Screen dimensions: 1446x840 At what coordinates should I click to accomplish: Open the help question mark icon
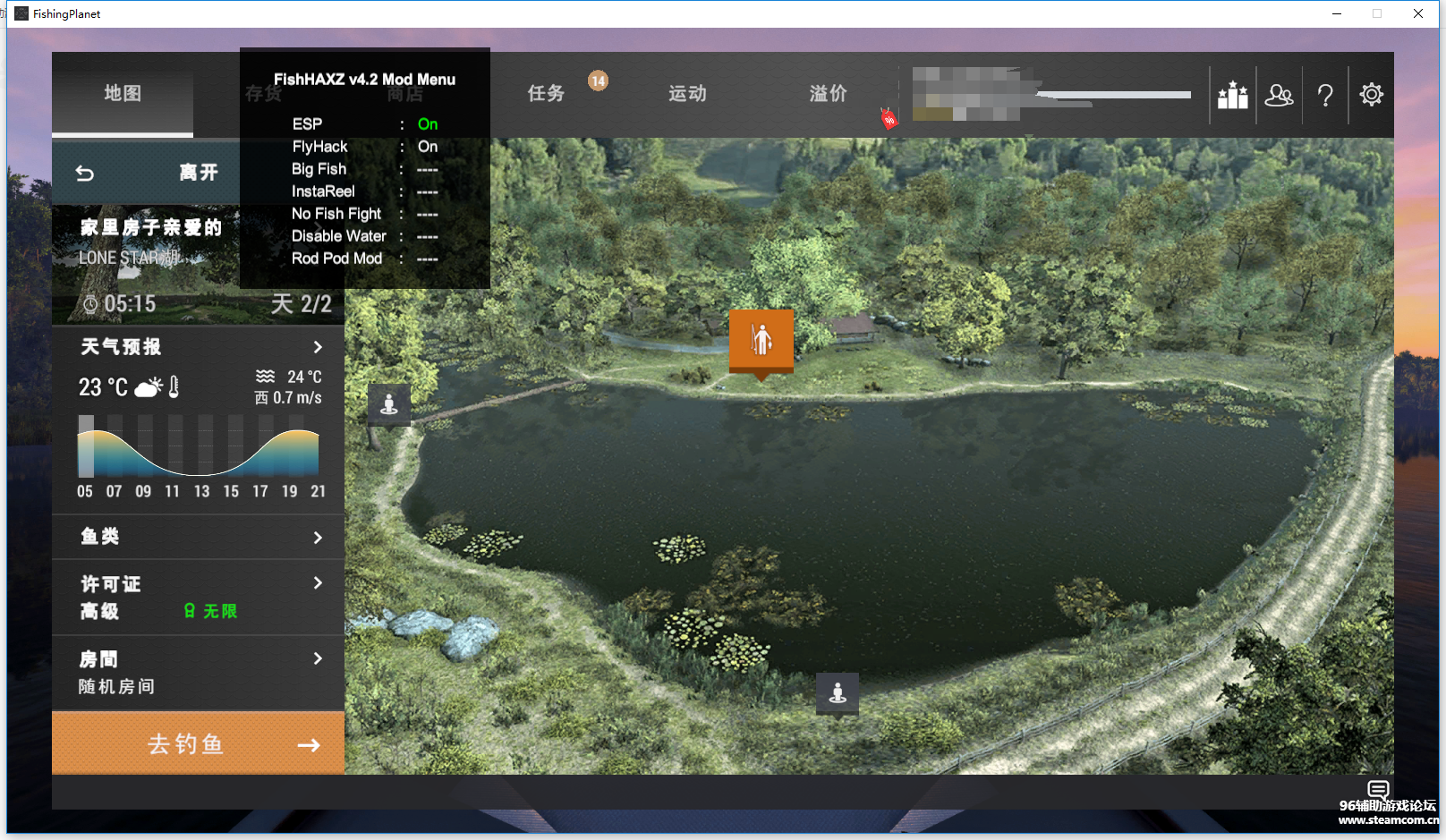1325,95
